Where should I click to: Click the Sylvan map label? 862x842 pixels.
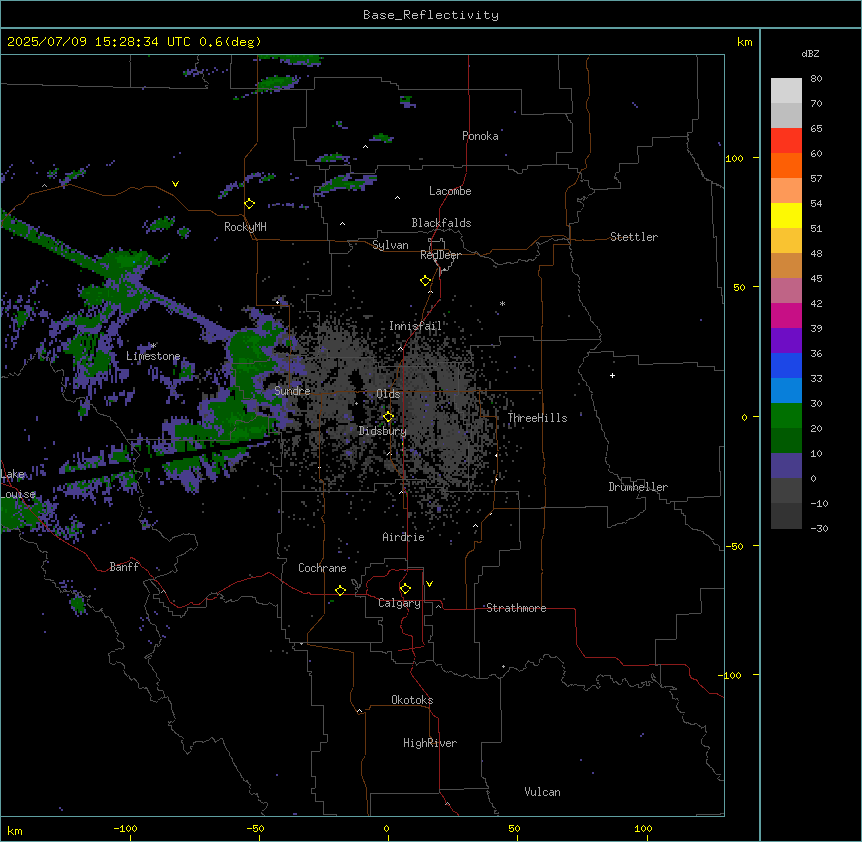(390, 245)
